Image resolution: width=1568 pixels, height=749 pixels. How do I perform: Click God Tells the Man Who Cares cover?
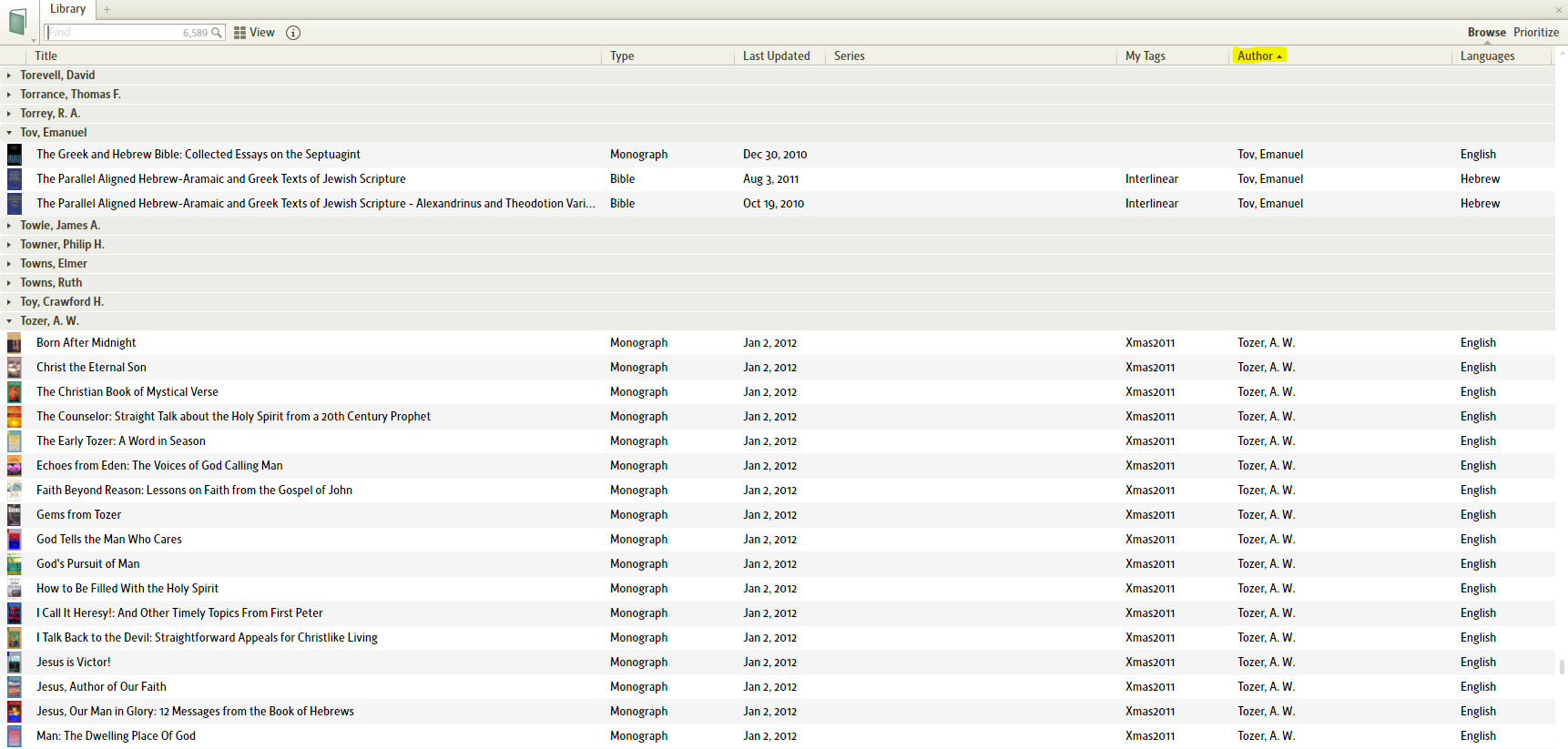click(15, 540)
